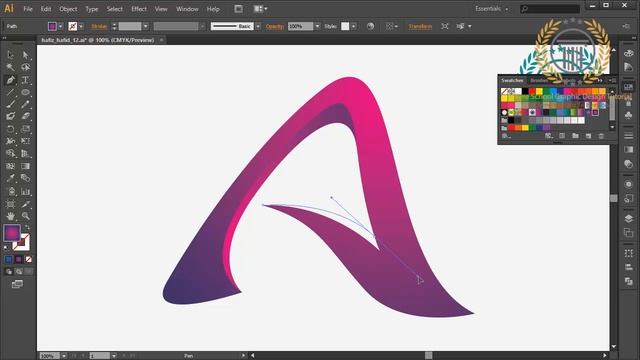Switch to the Brushes tab in panel

539,80
